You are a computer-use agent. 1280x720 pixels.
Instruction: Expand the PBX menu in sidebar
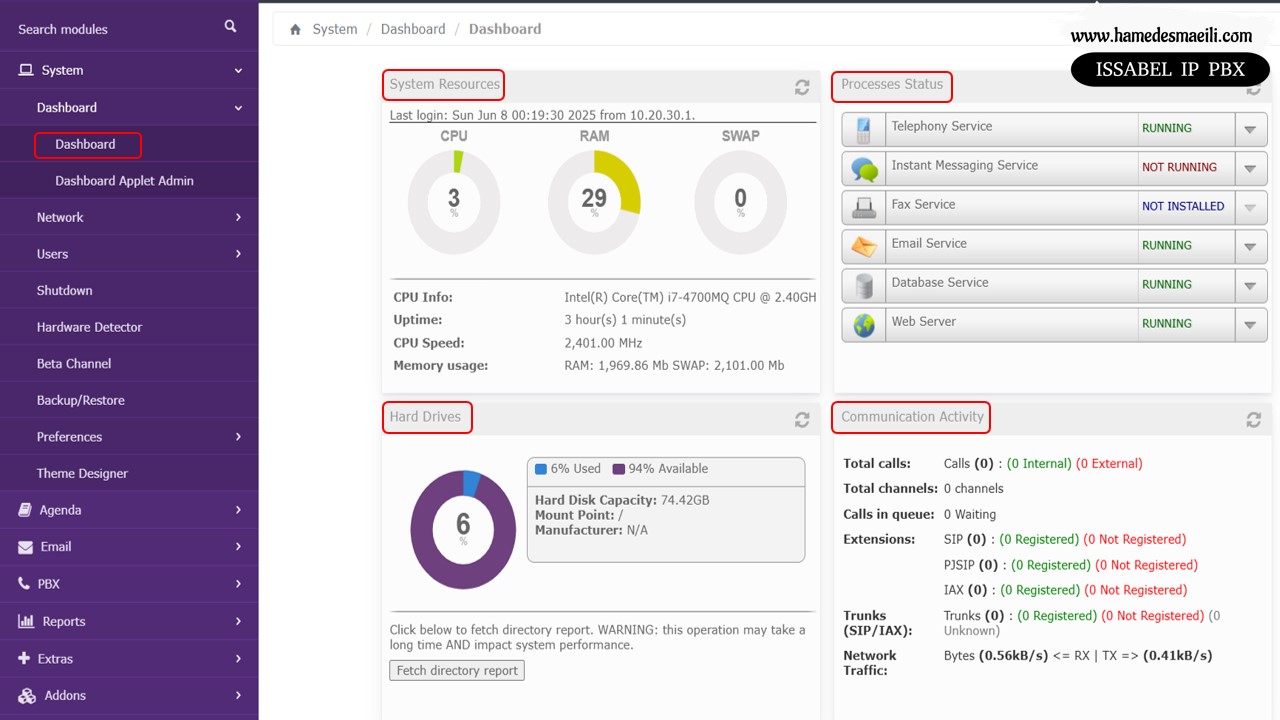pyautogui.click(x=129, y=584)
